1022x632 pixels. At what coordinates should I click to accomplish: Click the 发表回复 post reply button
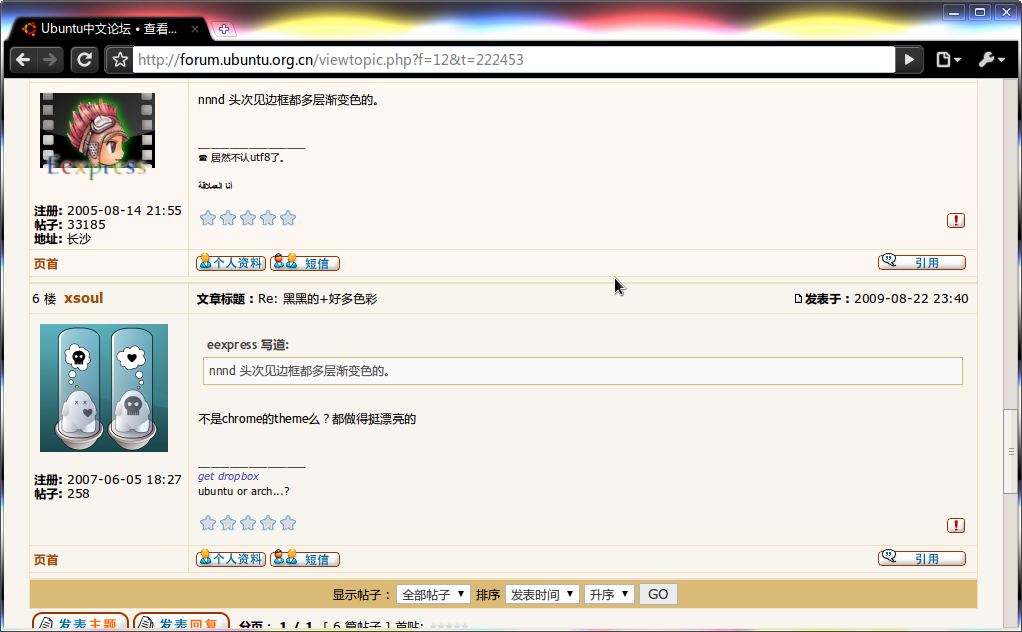pyautogui.click(x=181, y=622)
